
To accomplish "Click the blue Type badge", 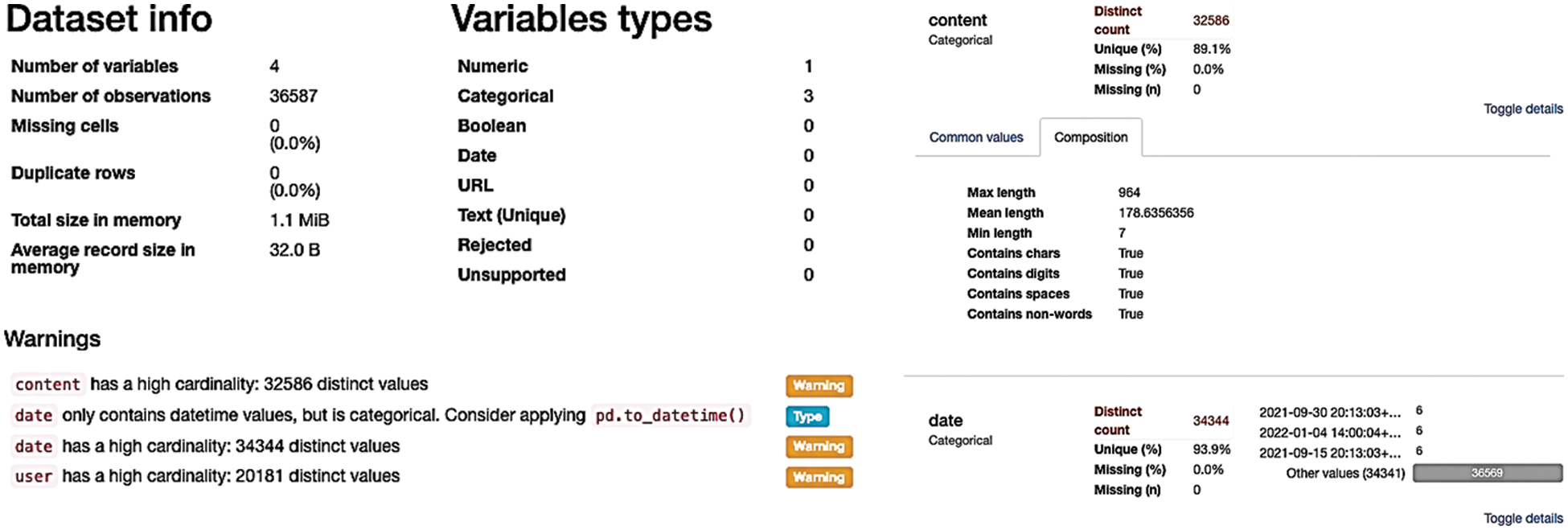I will (x=807, y=416).
